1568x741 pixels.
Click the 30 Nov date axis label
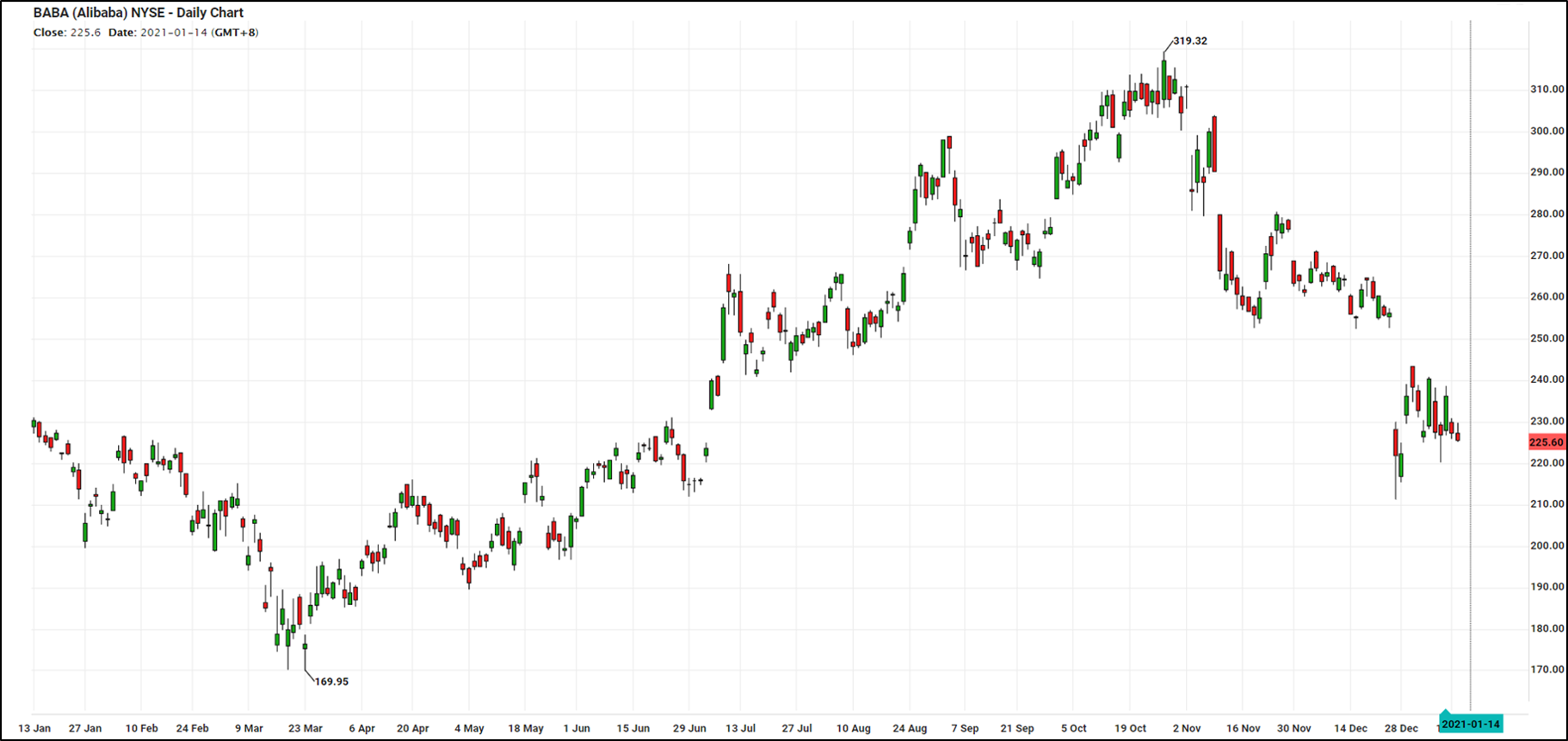tap(1293, 728)
